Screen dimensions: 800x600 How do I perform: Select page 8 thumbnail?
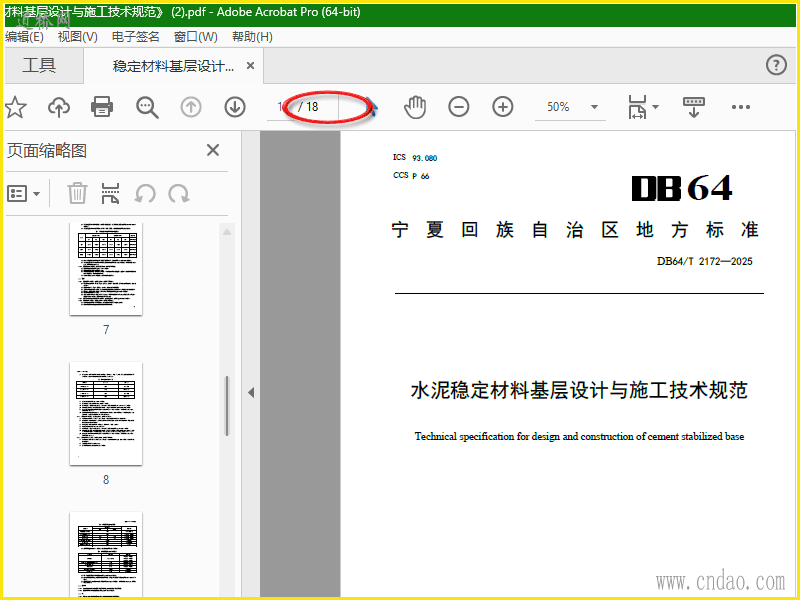[x=106, y=413]
